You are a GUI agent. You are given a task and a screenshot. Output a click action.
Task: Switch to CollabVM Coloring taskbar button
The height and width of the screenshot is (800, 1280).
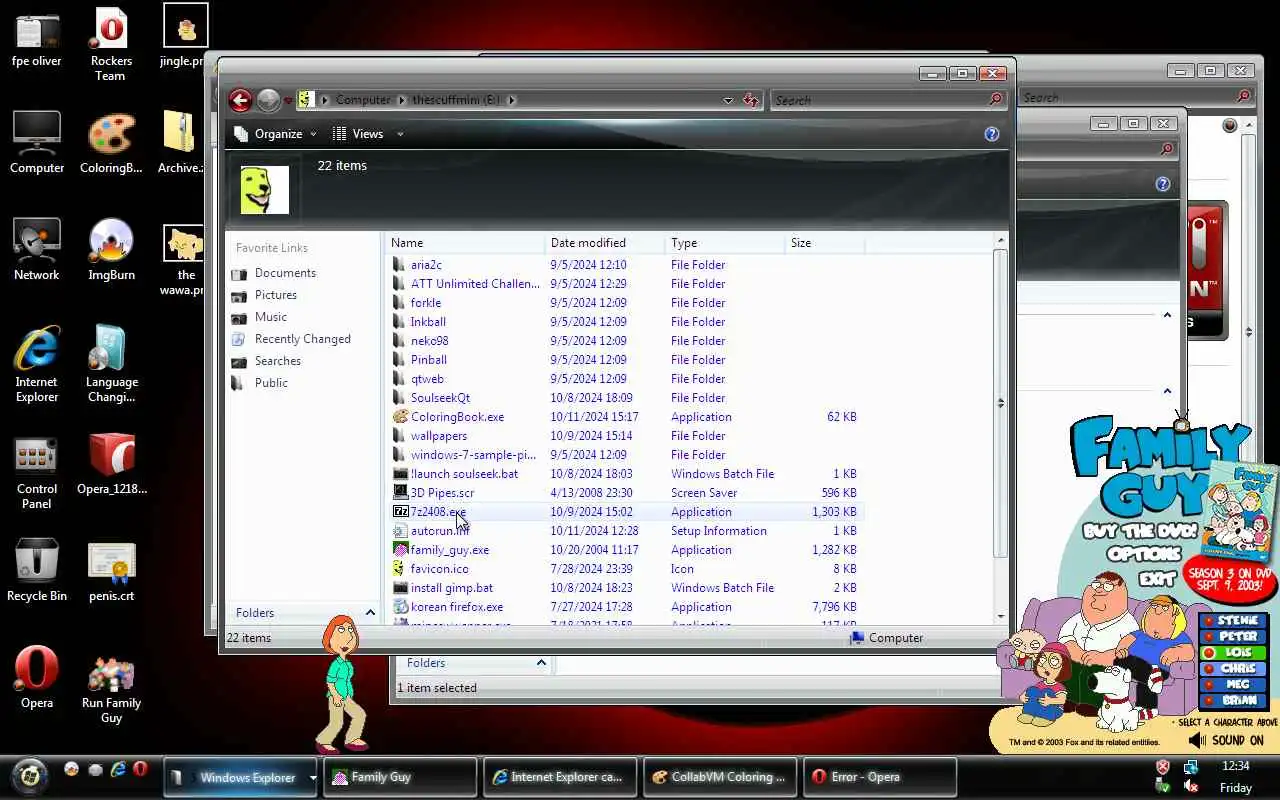click(x=720, y=777)
